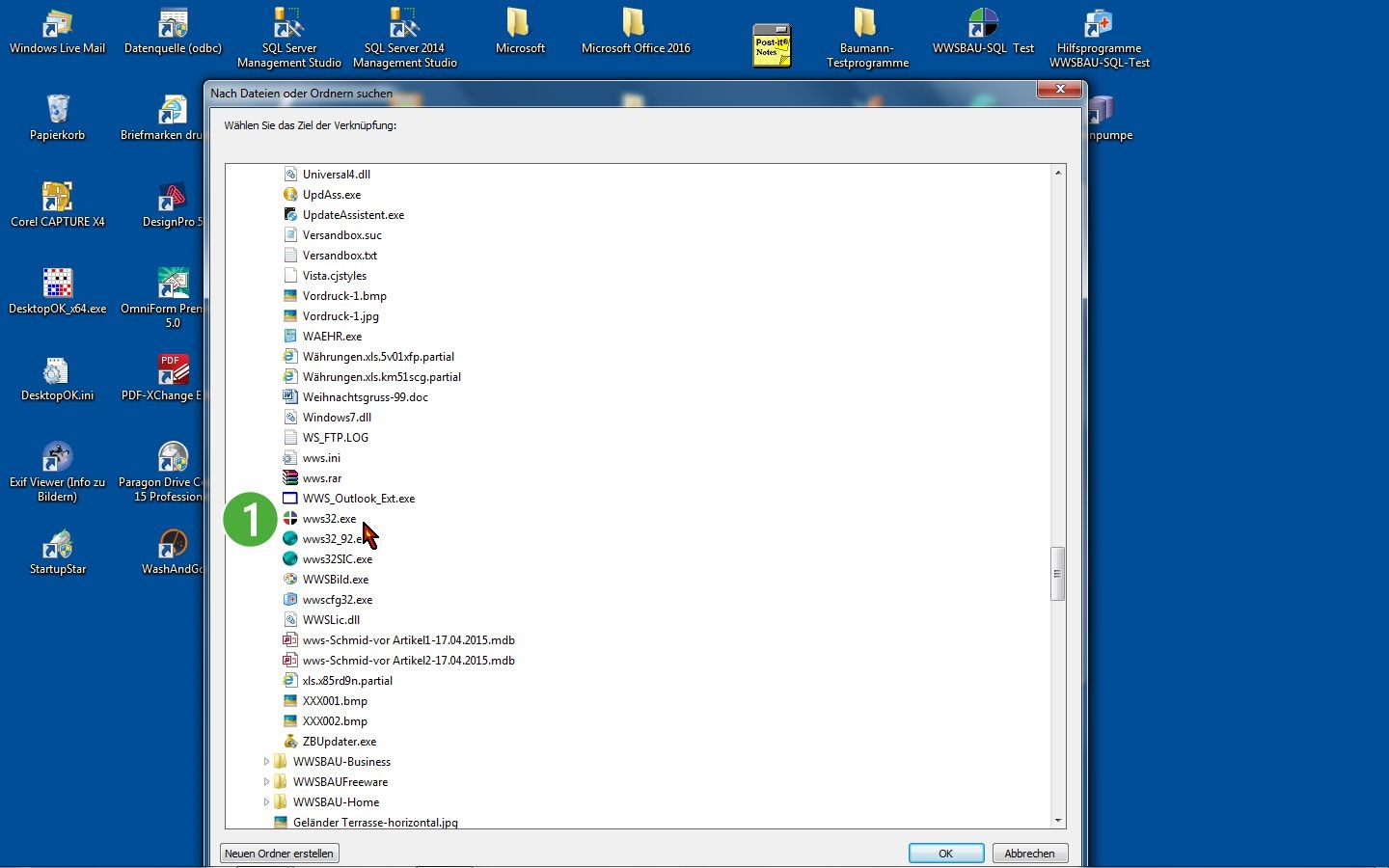Select wws32.exe in the file list
Screen dimensions: 1389x868
coord(329,519)
